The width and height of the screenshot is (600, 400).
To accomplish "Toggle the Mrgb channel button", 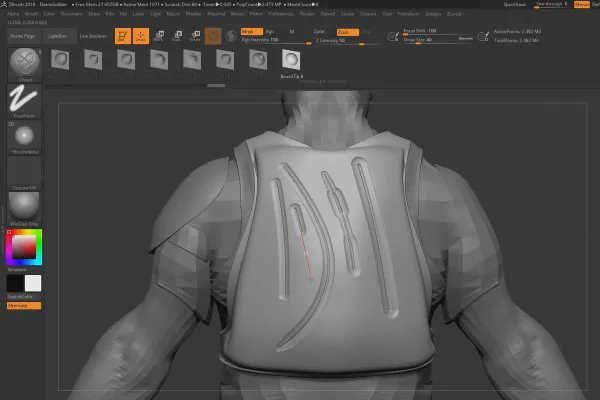I will 251,32.
